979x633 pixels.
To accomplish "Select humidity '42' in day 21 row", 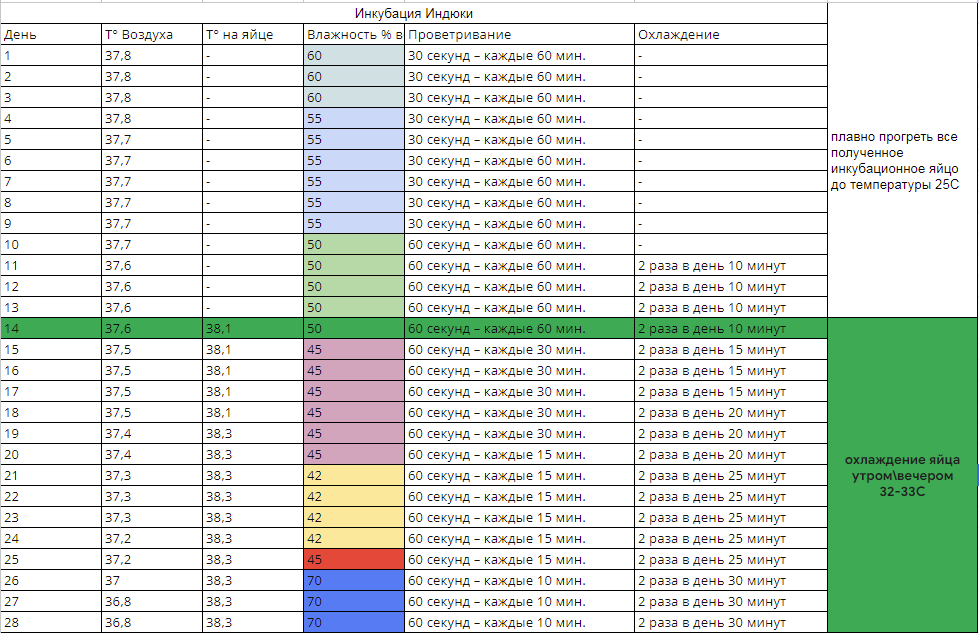I will click(x=354, y=476).
